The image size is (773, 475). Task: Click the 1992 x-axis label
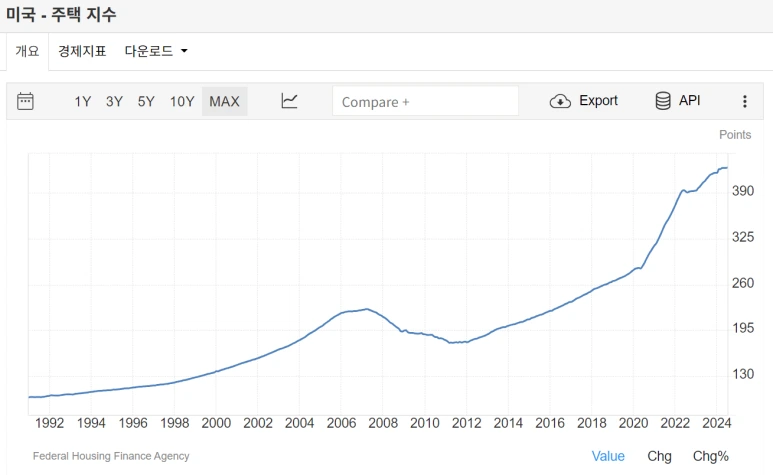click(50, 423)
